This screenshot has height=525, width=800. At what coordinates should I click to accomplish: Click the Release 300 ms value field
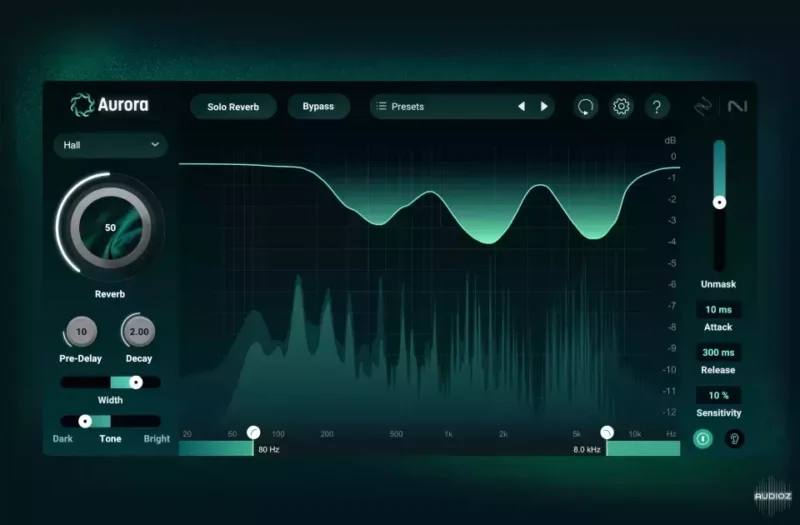[x=718, y=353]
